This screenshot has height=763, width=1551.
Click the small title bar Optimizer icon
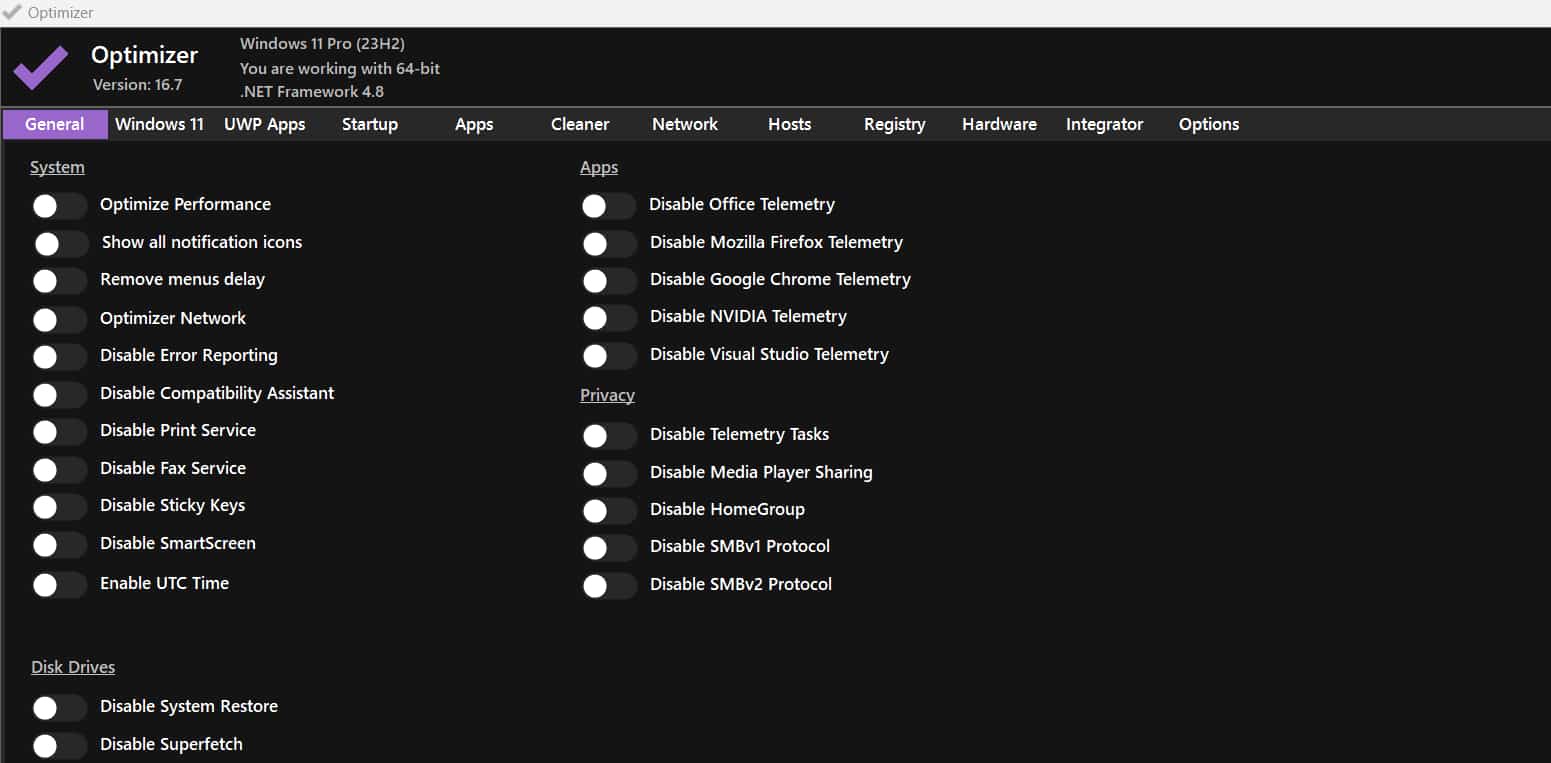[x=12, y=13]
